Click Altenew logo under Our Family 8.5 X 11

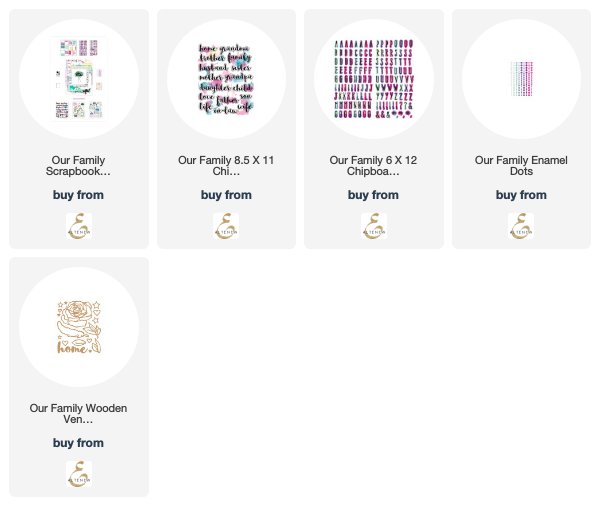tap(226, 226)
